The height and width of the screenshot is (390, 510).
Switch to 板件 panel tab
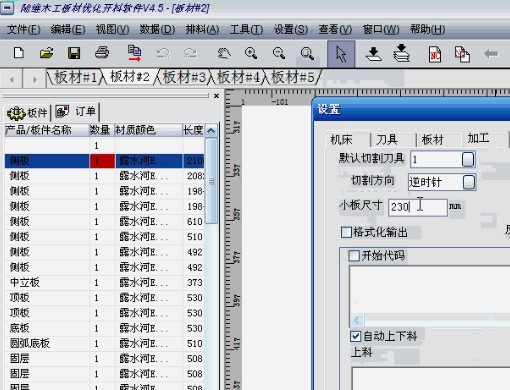pyautogui.click(x=27, y=113)
